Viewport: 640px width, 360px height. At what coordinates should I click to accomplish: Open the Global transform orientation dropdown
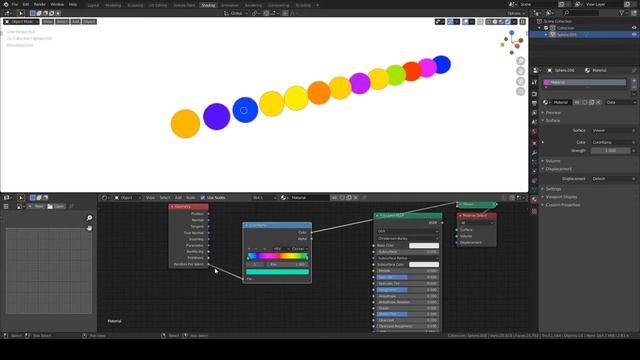coord(236,13)
